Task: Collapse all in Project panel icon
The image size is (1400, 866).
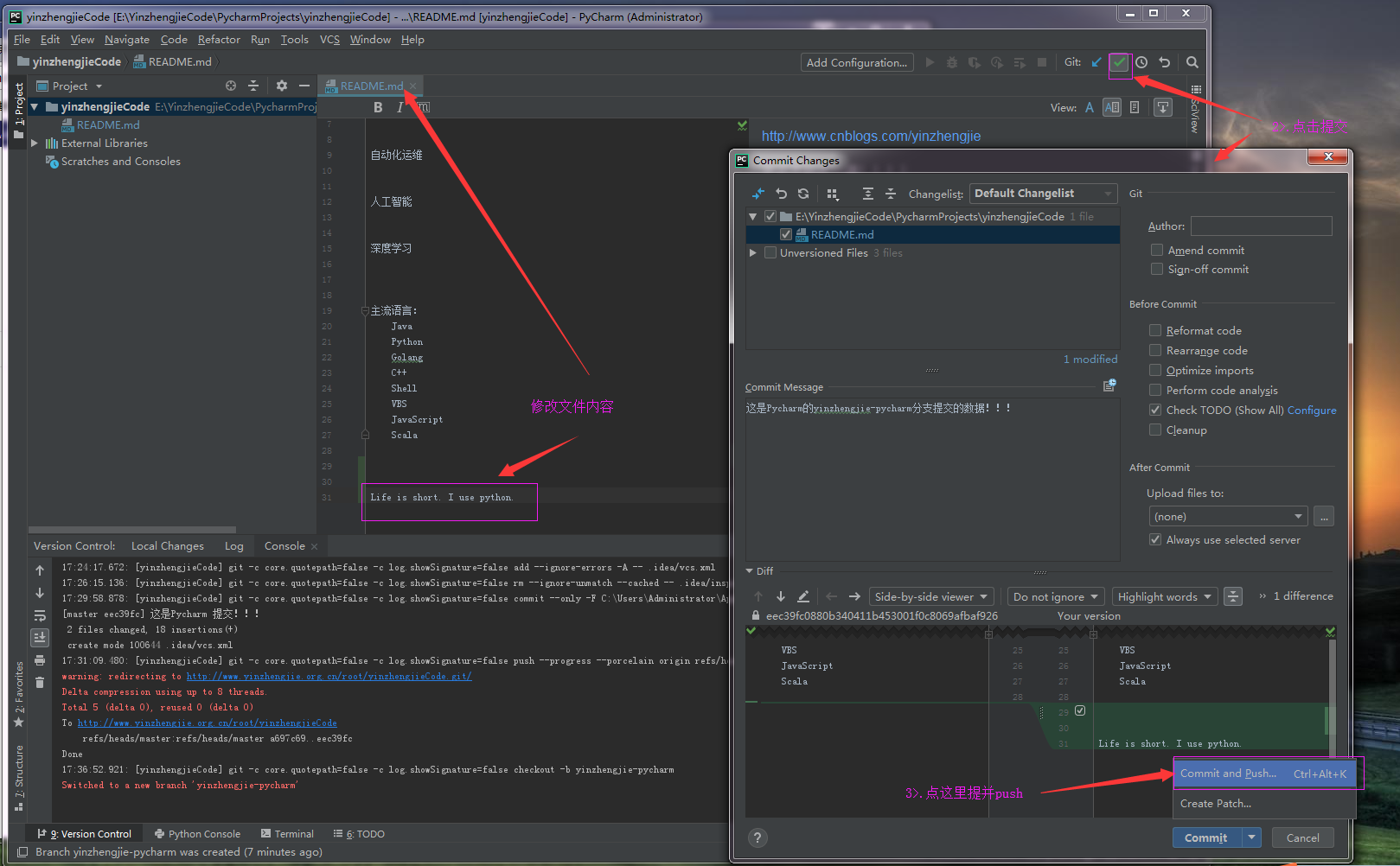Action: (253, 86)
